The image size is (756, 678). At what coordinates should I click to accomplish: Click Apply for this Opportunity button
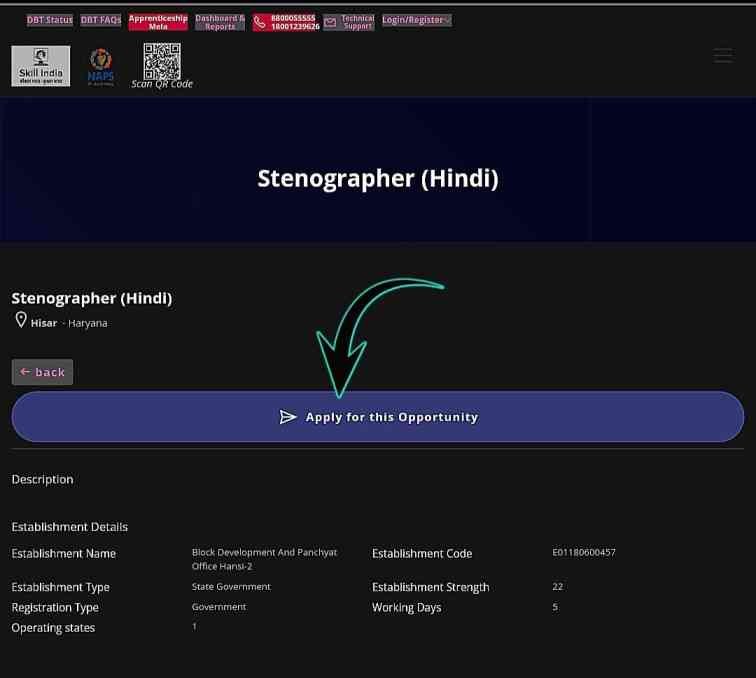click(x=378, y=417)
